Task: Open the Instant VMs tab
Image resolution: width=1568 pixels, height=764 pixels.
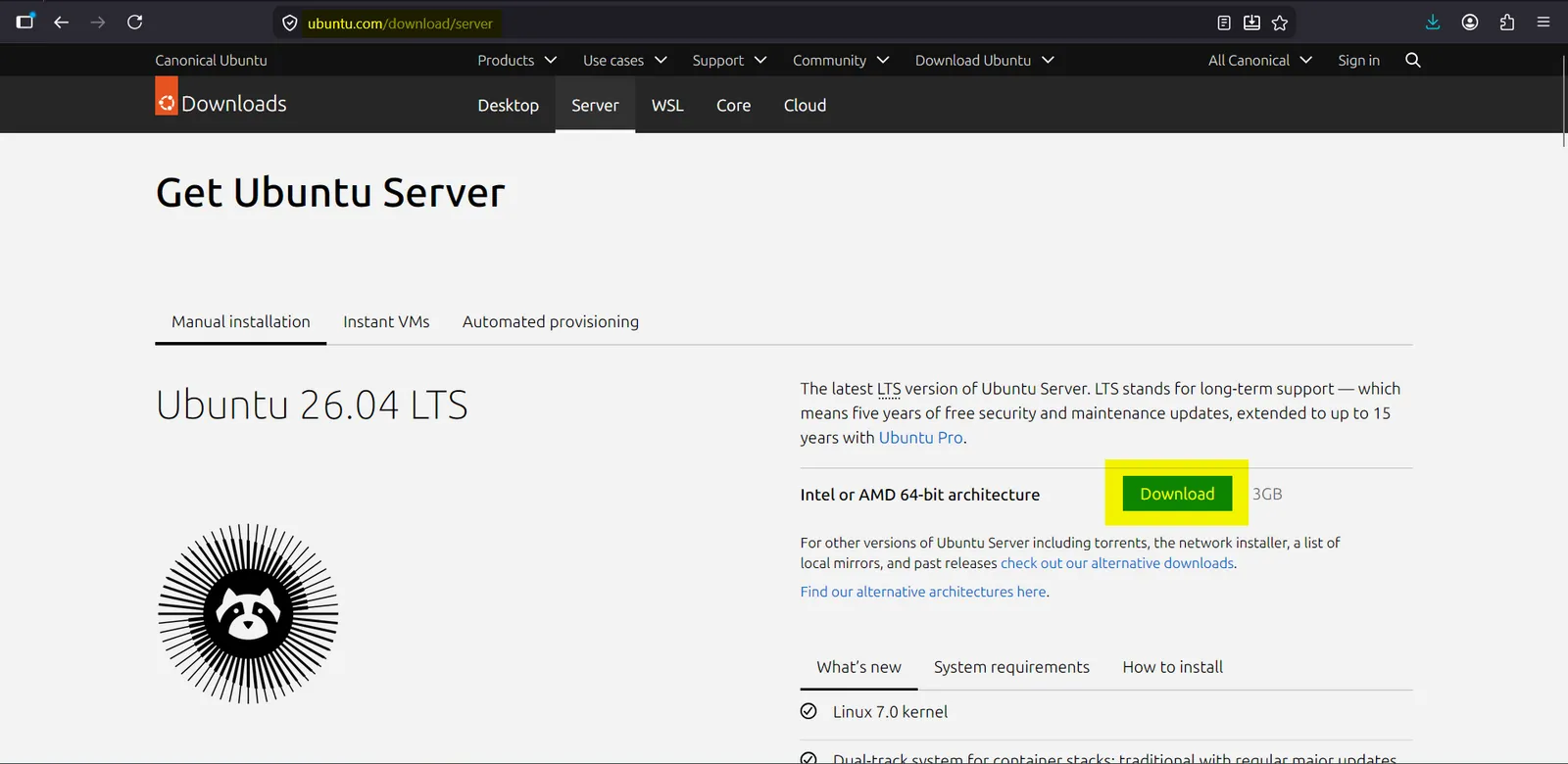Action: coord(386,321)
